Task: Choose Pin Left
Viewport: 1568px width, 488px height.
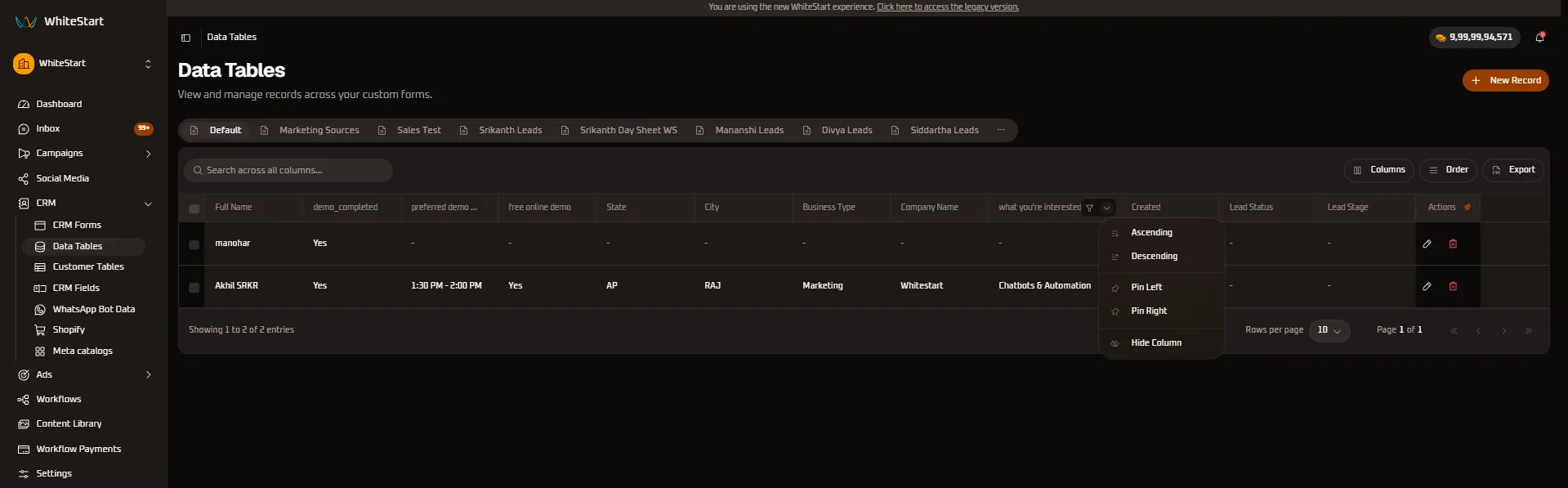Action: 1161,288
